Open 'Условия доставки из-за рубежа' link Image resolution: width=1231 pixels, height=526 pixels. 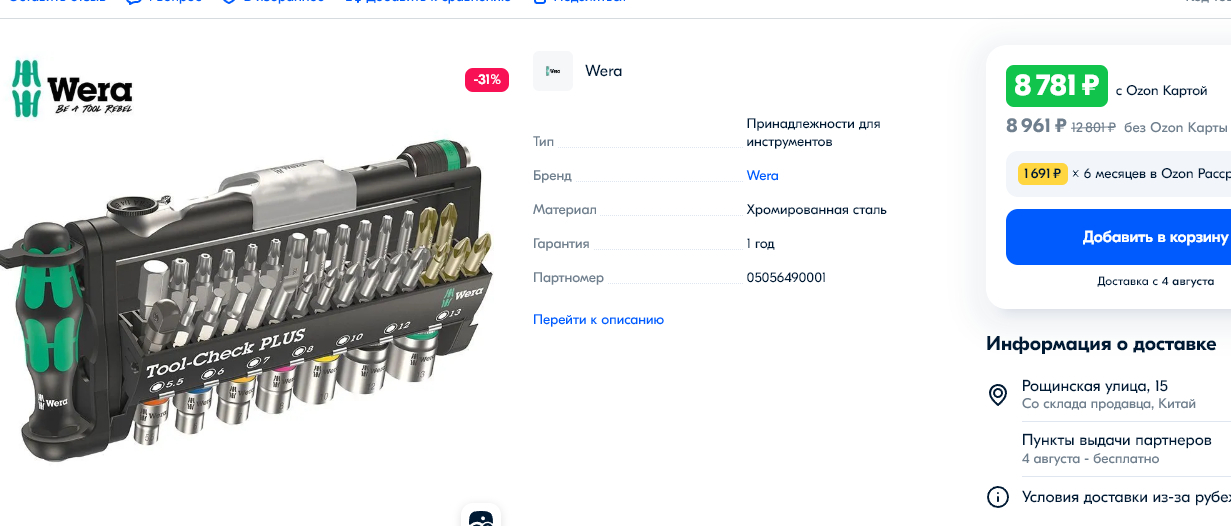click(1126, 497)
